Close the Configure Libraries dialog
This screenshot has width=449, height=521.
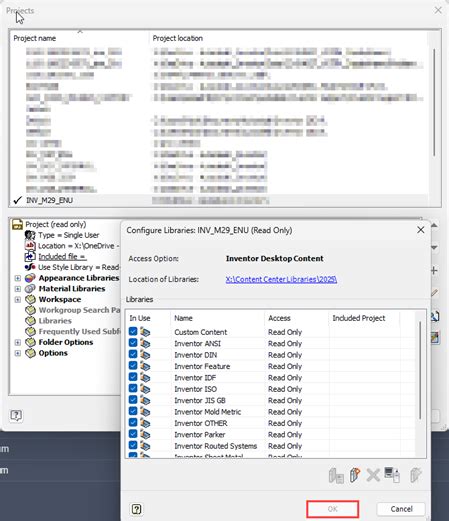click(421, 230)
